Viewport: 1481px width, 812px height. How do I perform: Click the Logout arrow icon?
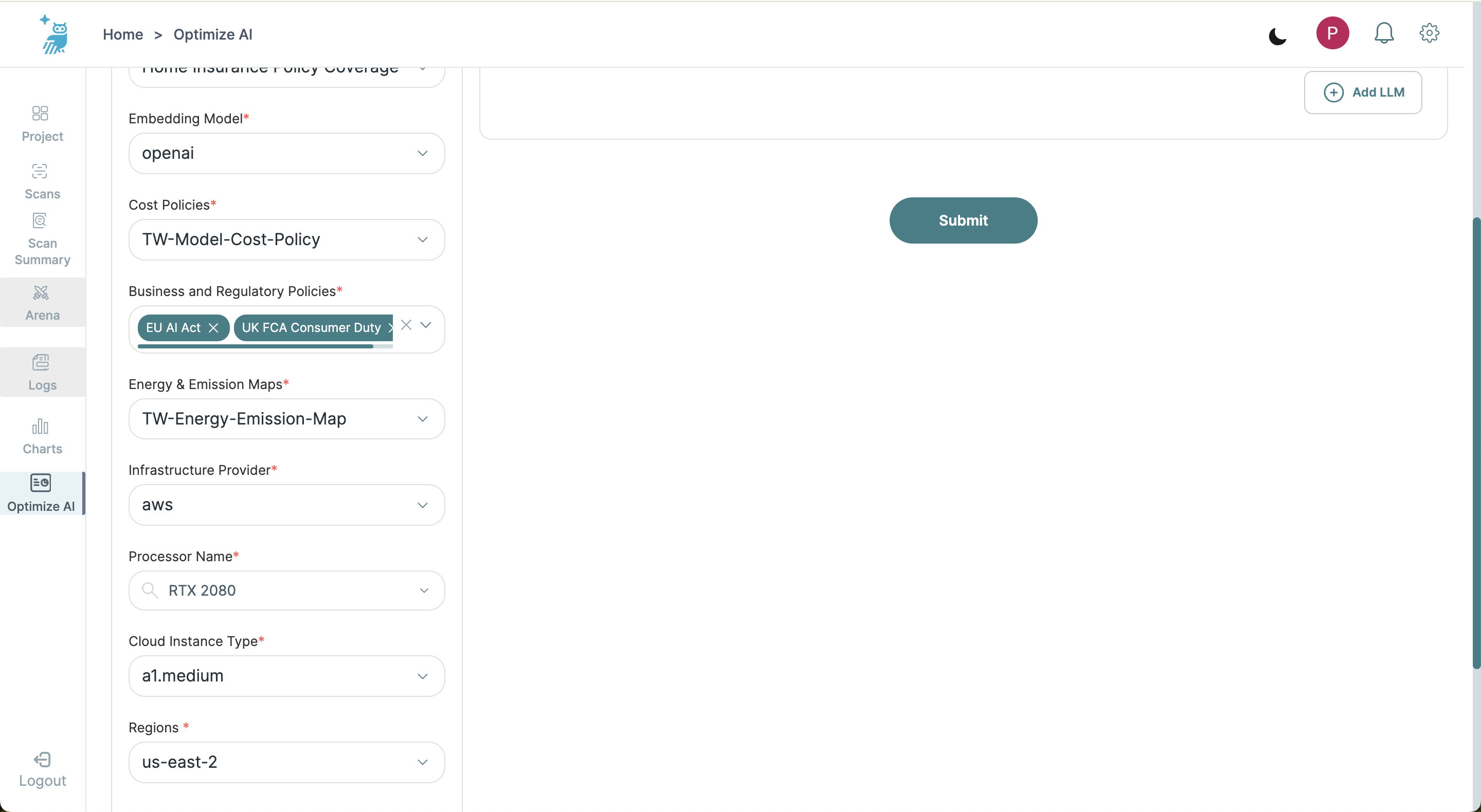tap(42, 760)
